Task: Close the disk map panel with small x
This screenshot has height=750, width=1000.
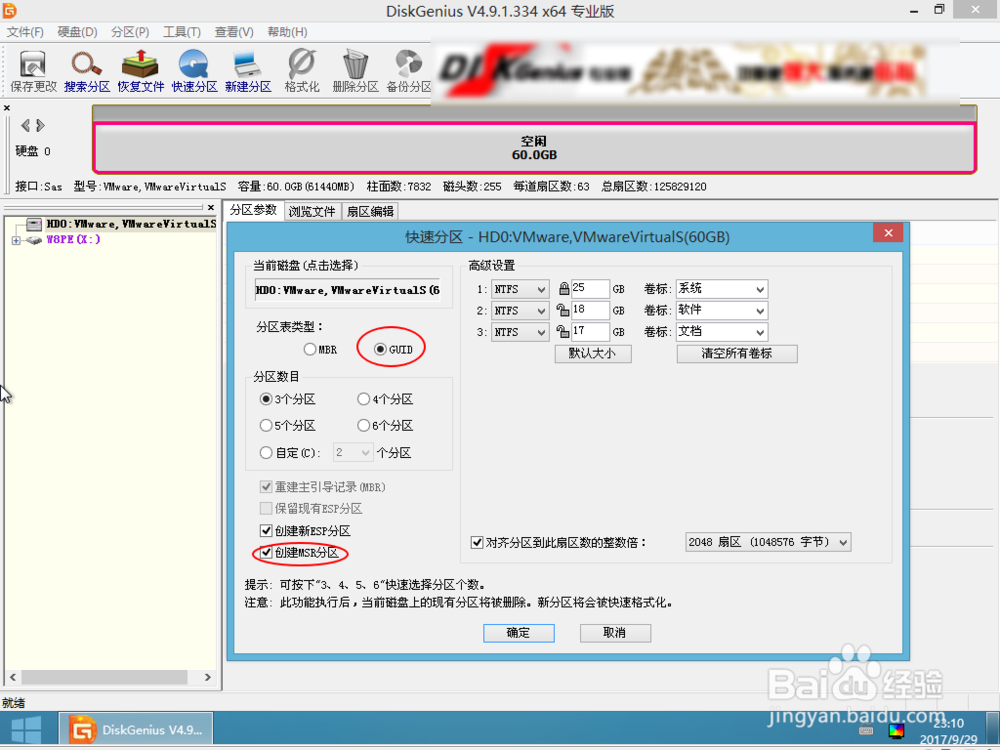Action: click(x=7, y=108)
